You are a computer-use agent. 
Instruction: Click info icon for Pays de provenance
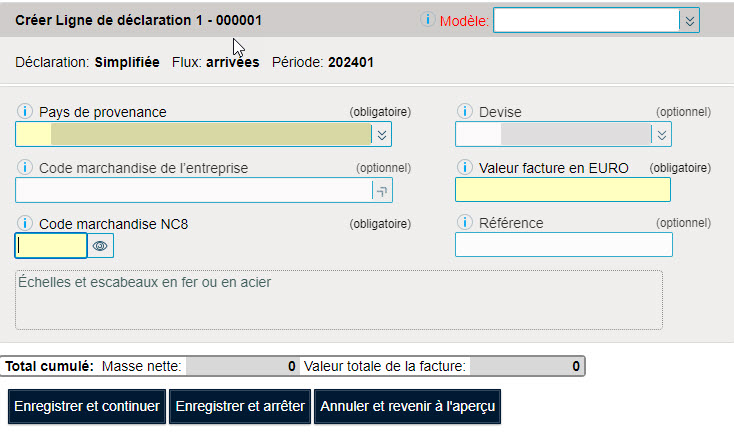tap(24, 111)
